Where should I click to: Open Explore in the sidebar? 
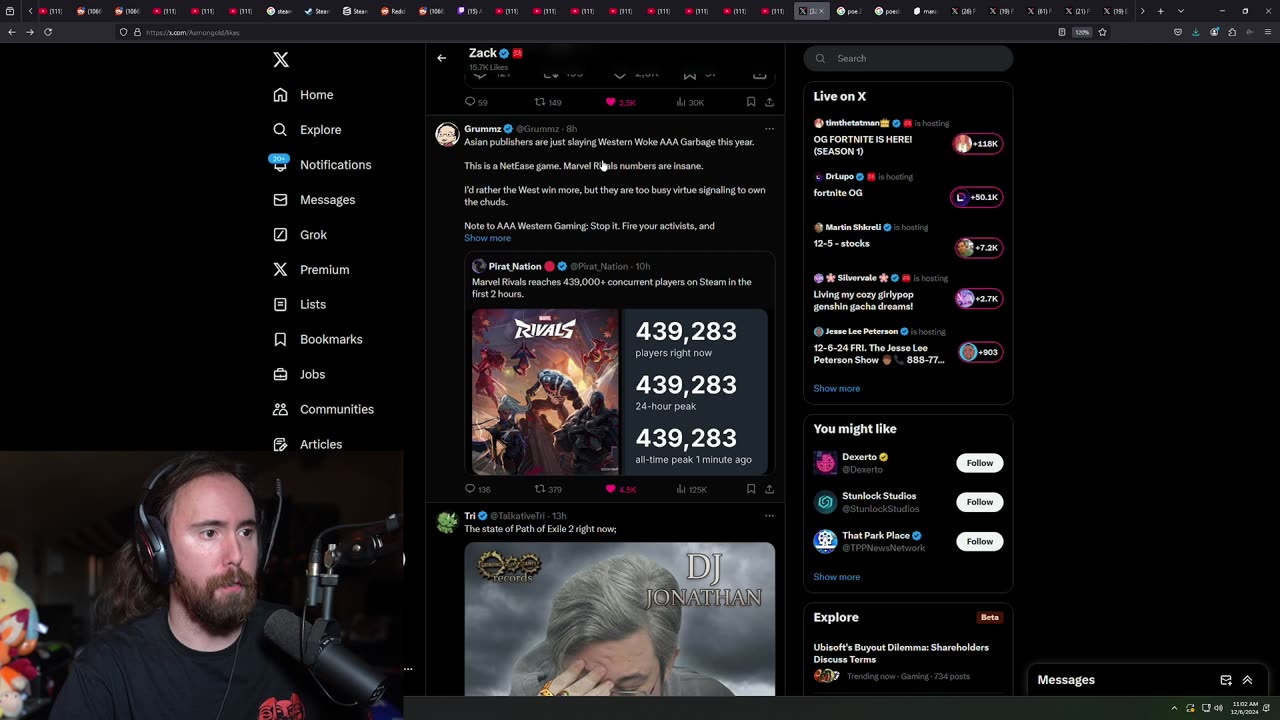point(307,130)
